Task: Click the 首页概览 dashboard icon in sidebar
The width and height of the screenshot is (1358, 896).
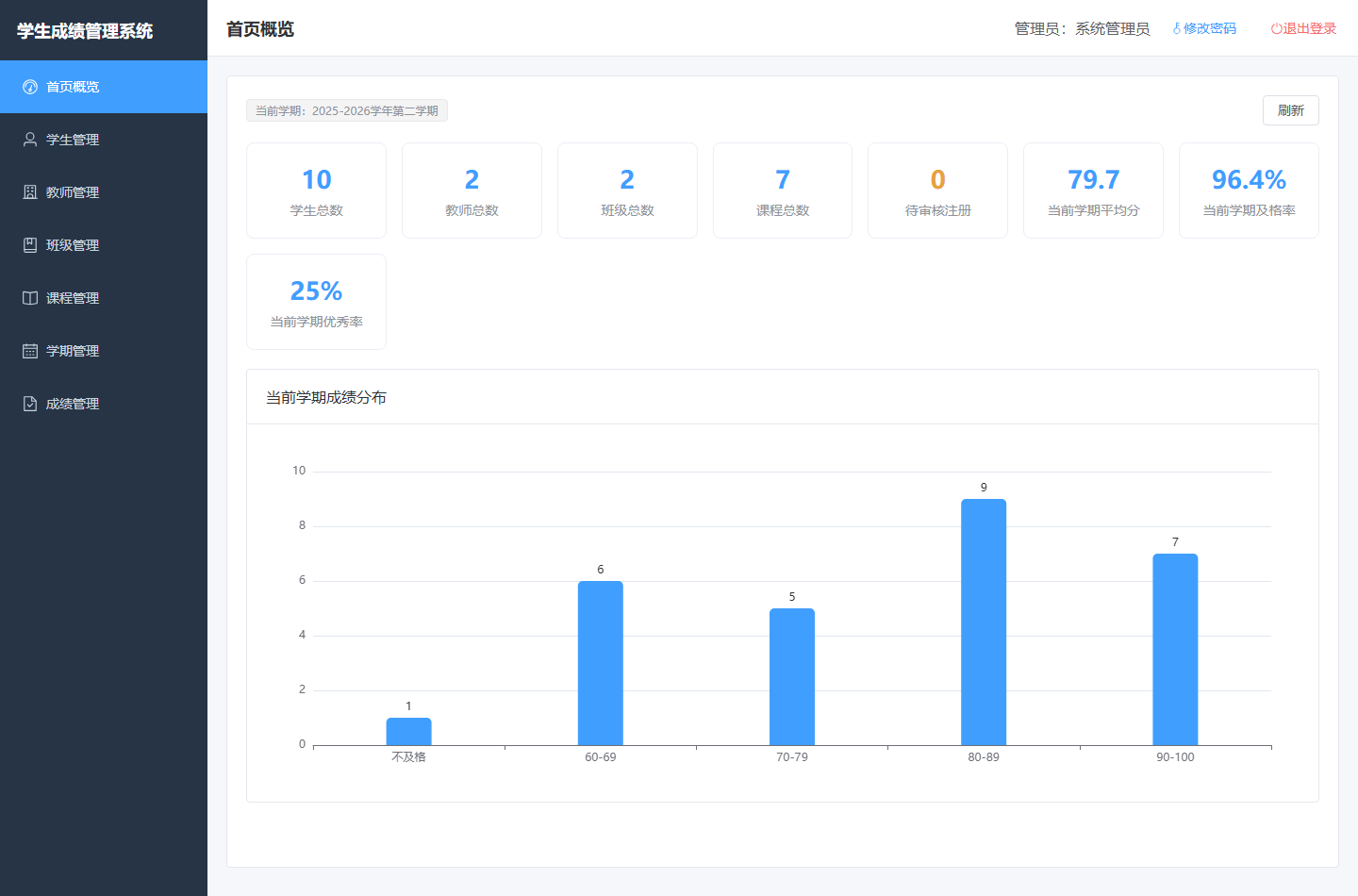Action: (30, 87)
